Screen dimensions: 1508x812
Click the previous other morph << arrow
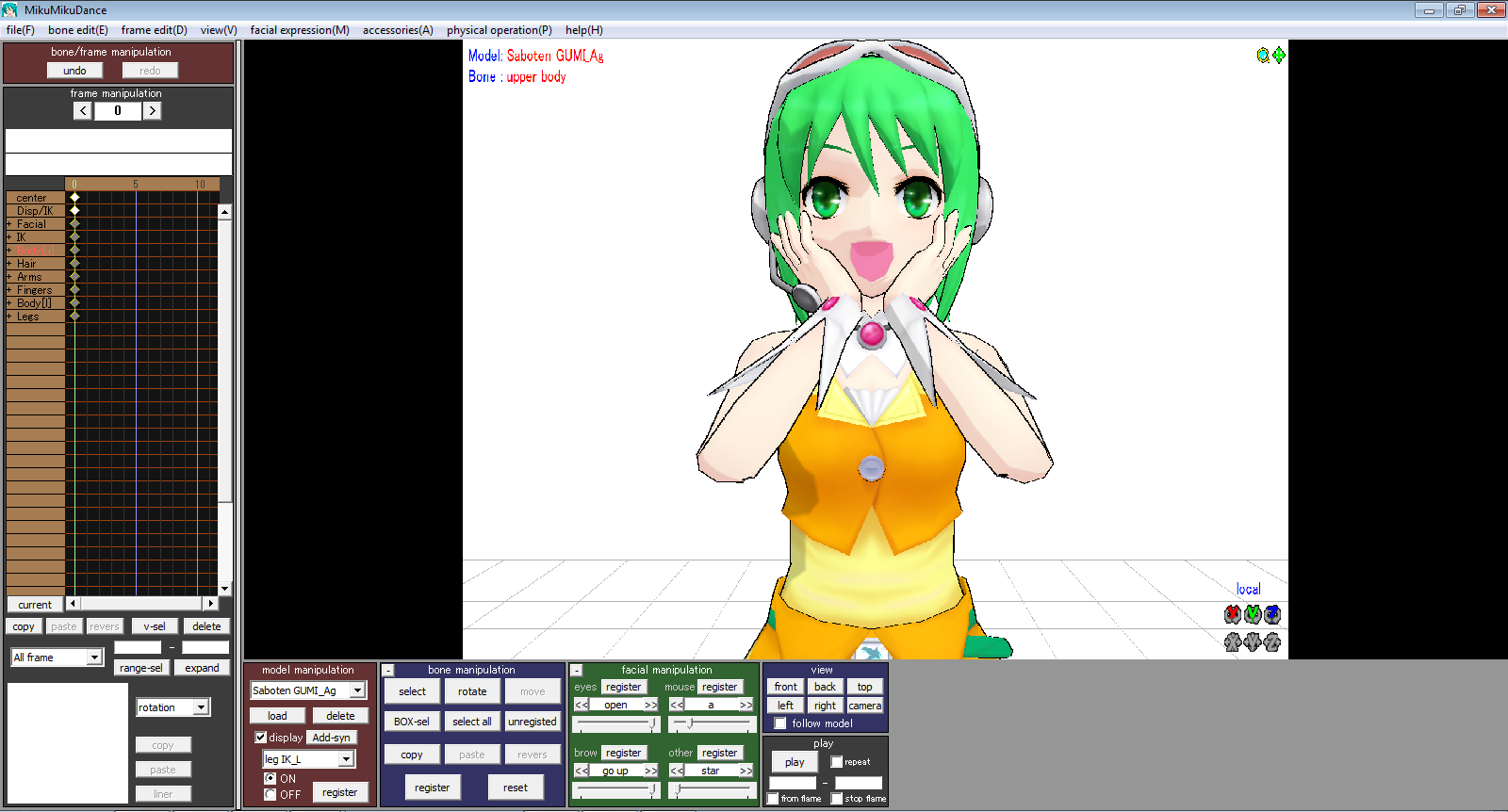click(677, 771)
